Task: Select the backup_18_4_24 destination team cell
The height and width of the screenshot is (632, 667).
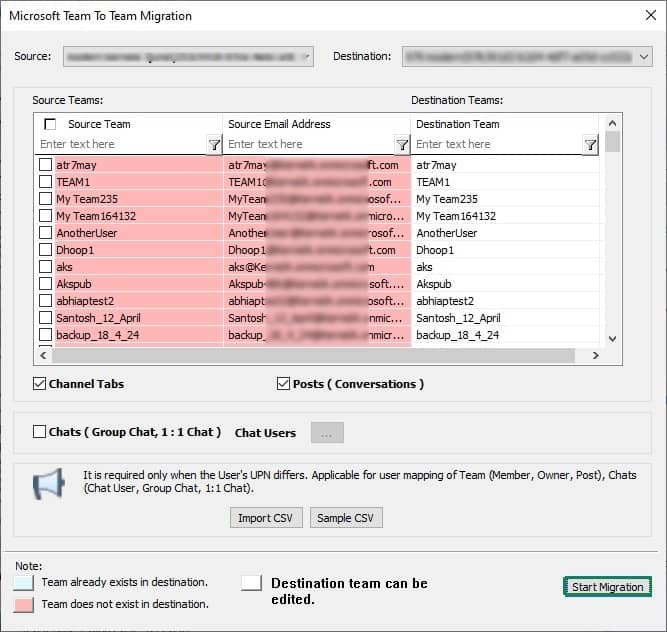Action: (505, 335)
